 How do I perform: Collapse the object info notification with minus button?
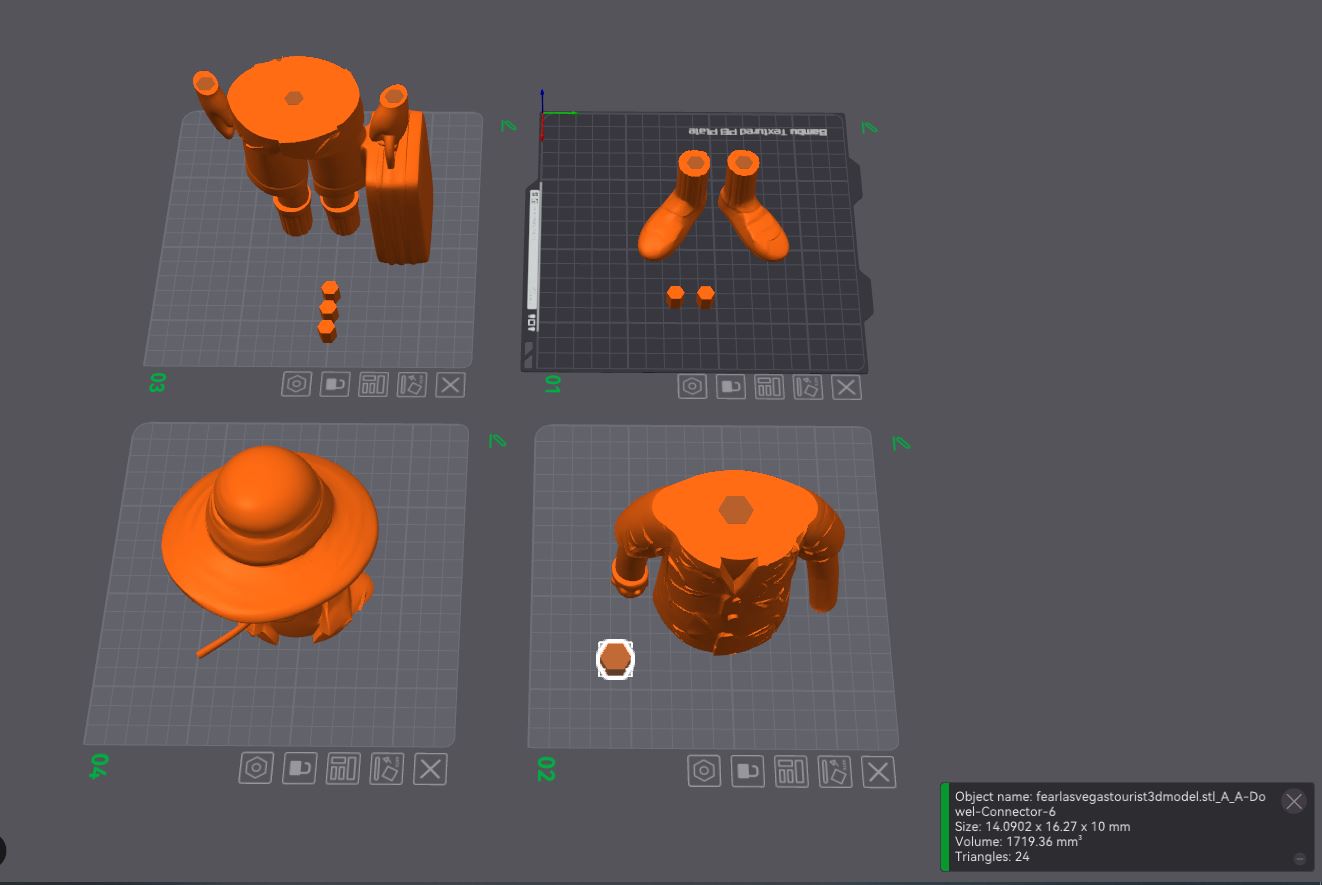(1299, 859)
